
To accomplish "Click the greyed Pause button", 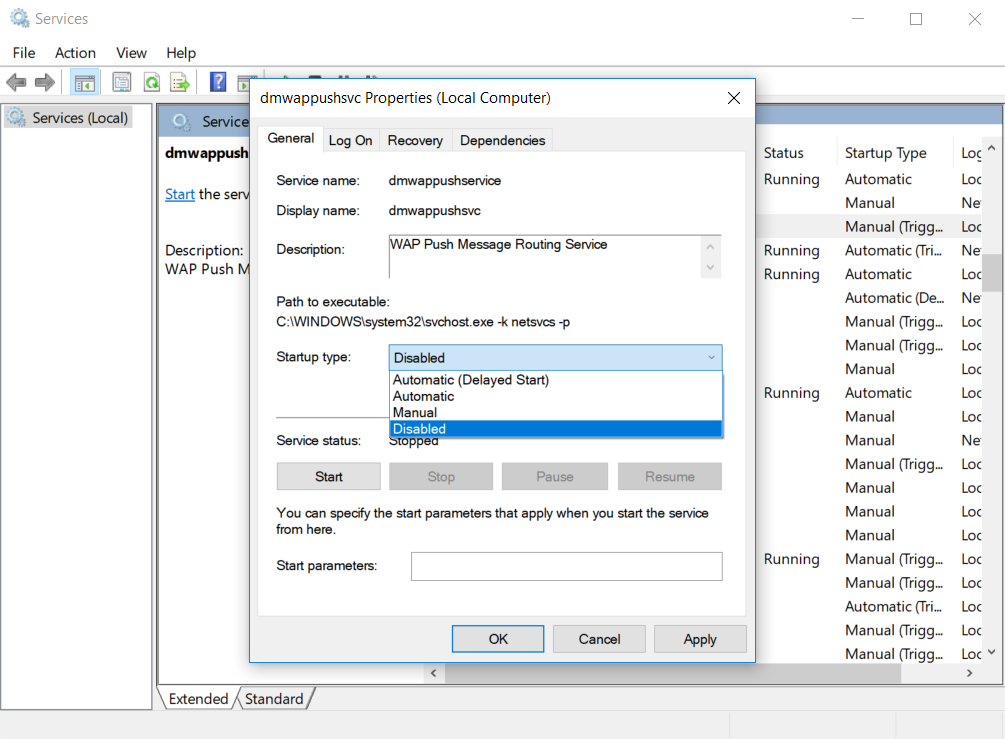I will point(554,476).
